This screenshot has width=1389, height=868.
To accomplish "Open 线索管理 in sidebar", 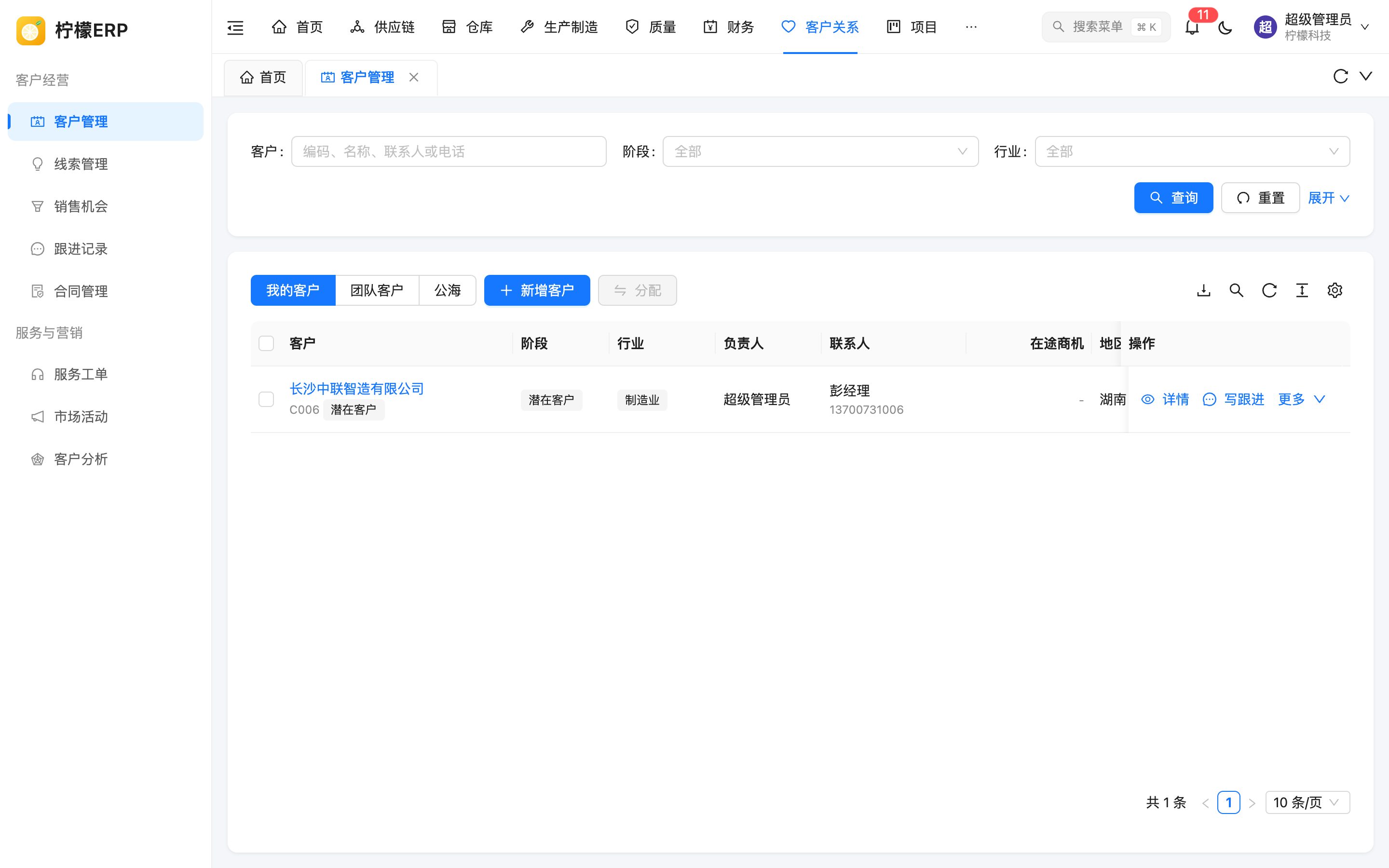I will pyautogui.click(x=106, y=164).
